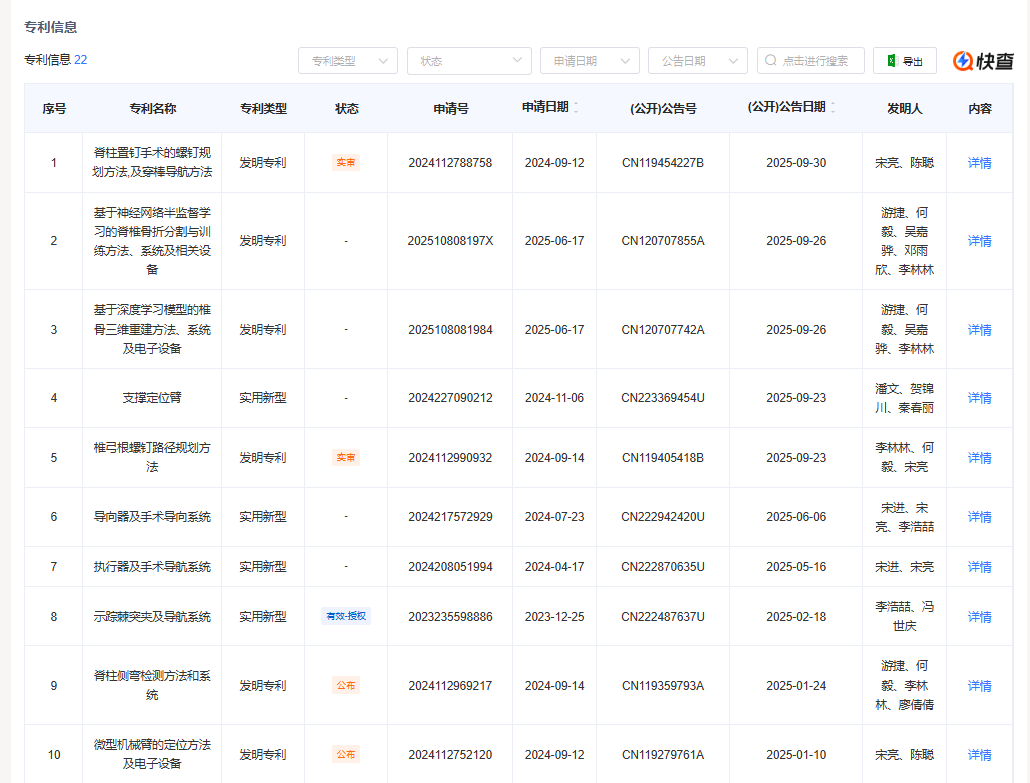Screen dimensions: 1030x783
Task: Click the 点击进行搜索 search input field
Action: click(820, 61)
